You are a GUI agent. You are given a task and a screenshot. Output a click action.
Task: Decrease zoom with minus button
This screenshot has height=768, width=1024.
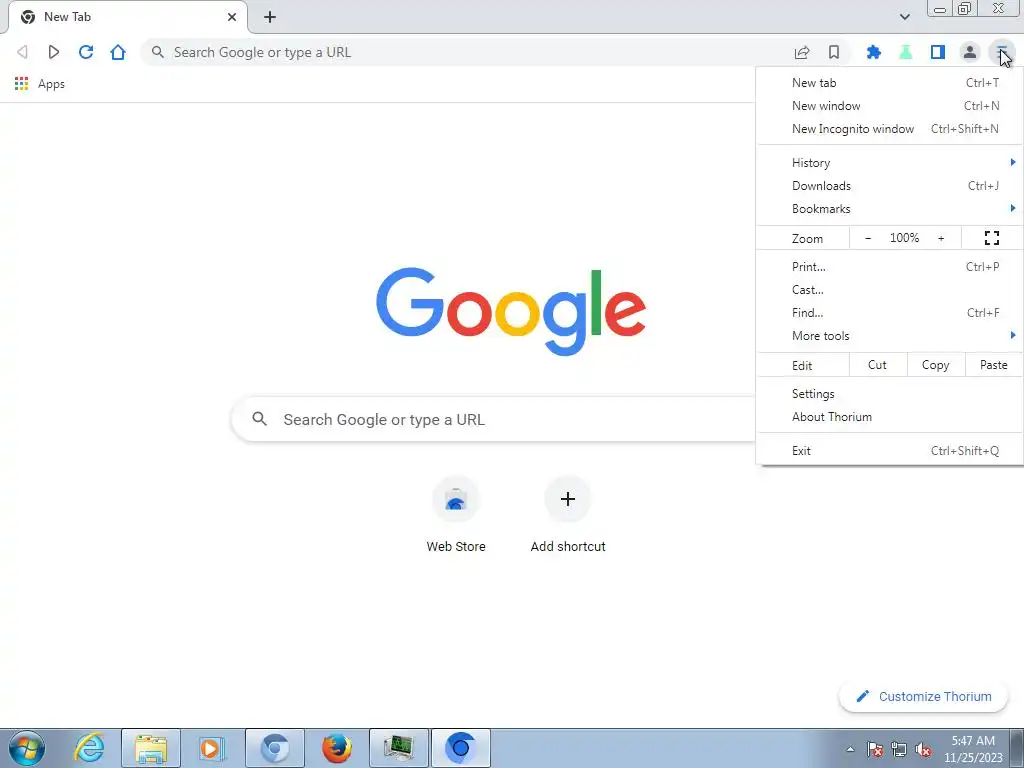[x=868, y=238]
